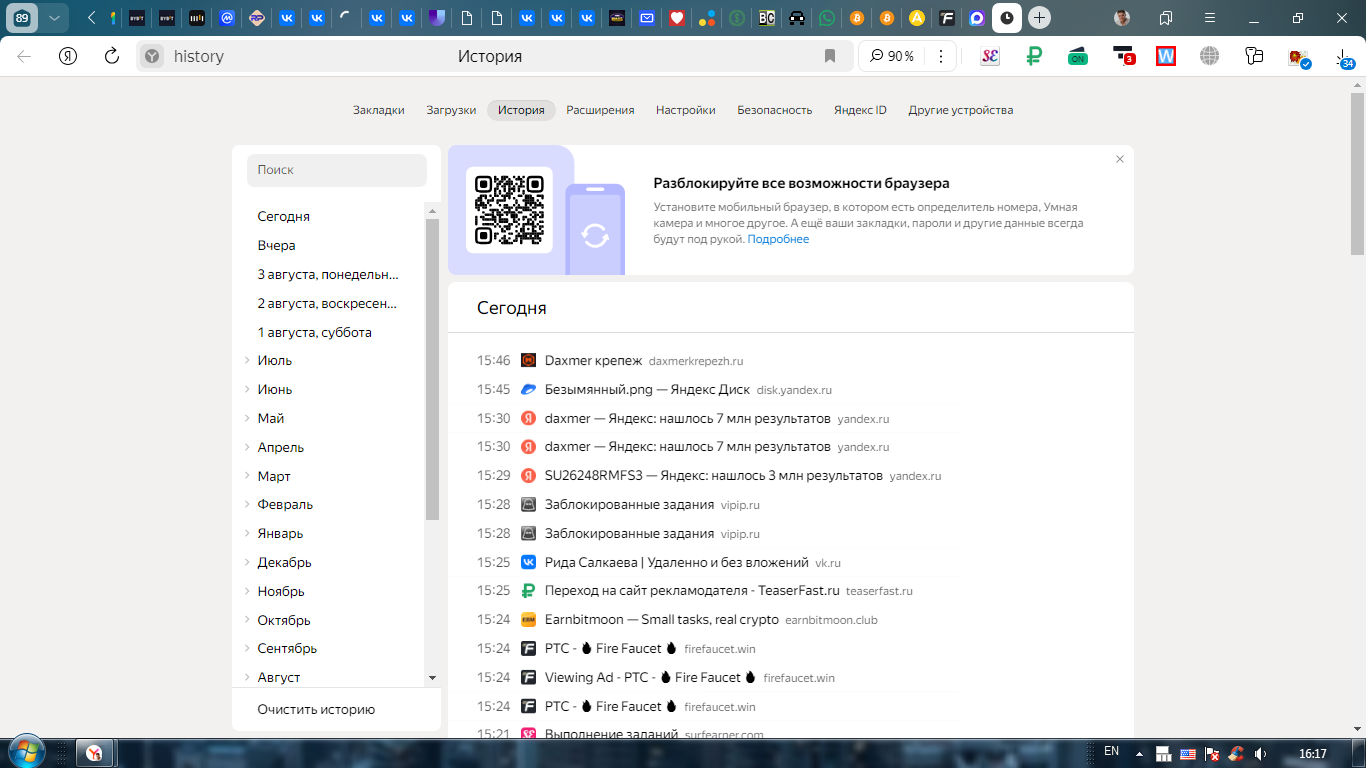Open the user profile avatar
Image resolution: width=1366 pixels, height=768 pixels.
click(1123, 18)
